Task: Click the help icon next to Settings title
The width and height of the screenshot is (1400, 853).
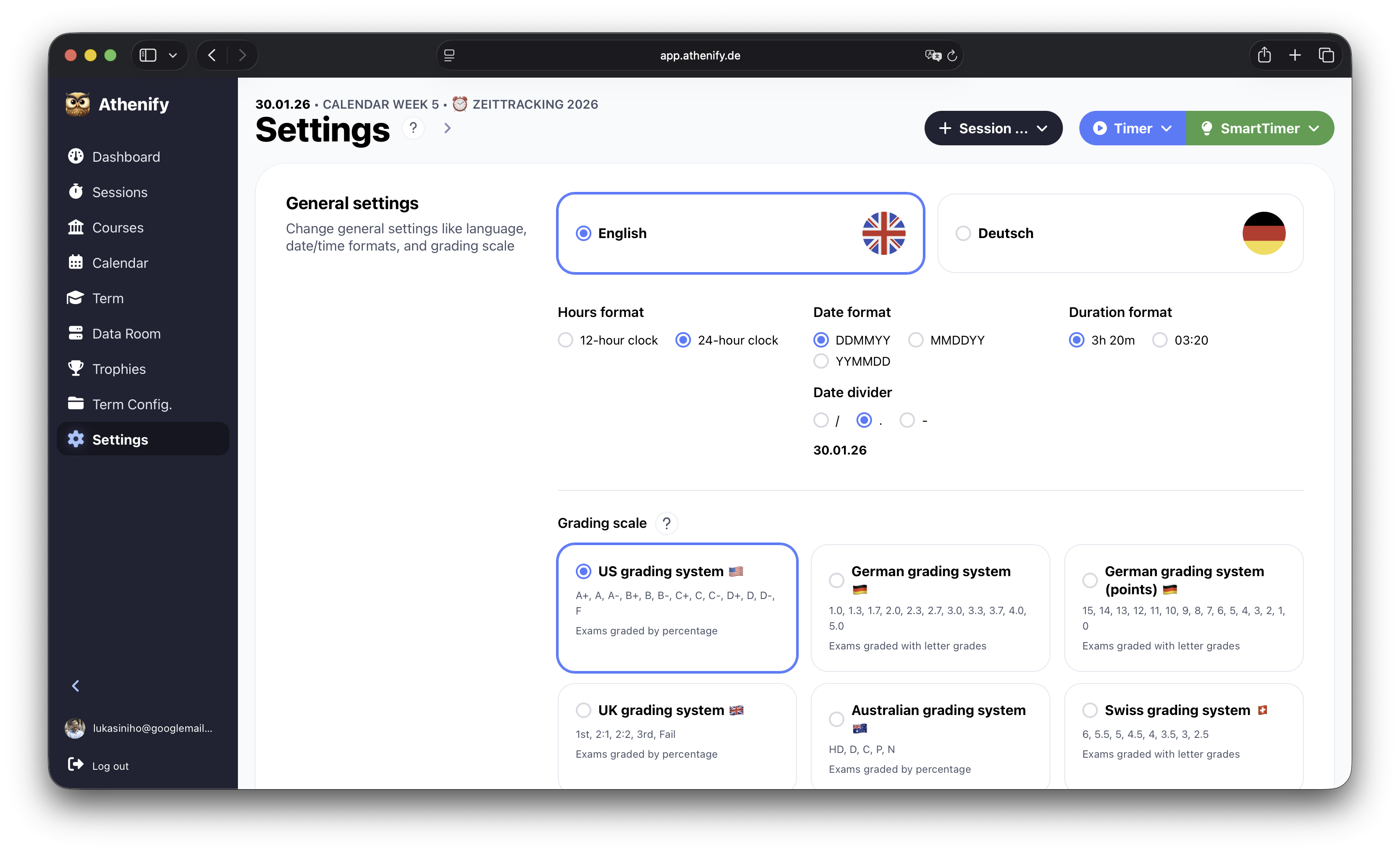Action: 413,128
